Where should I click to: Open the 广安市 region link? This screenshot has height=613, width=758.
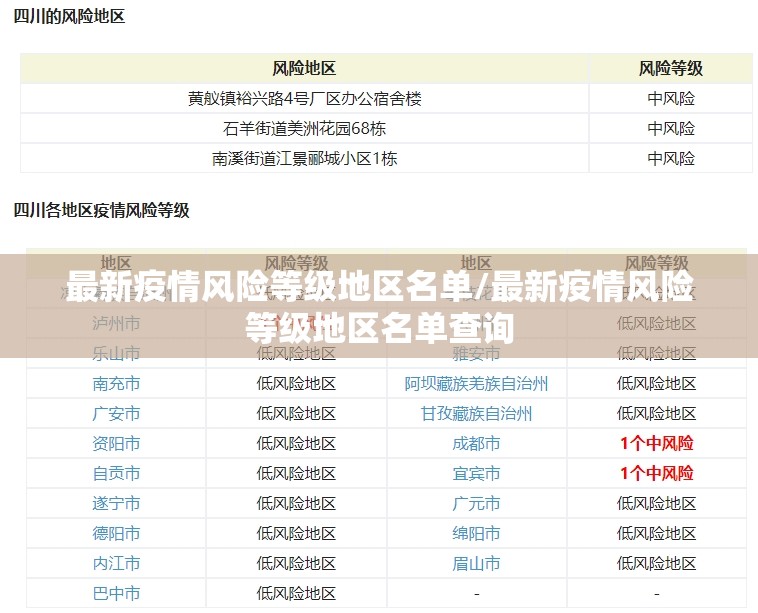click(x=116, y=413)
